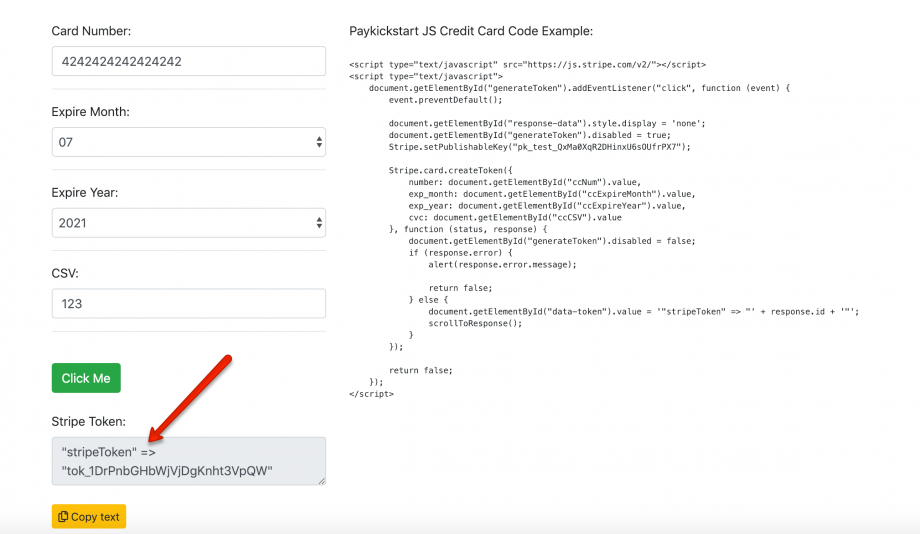Screen dimensions: 920x534
Task: Click the Card Number input field
Action: pyautogui.click(x=188, y=61)
